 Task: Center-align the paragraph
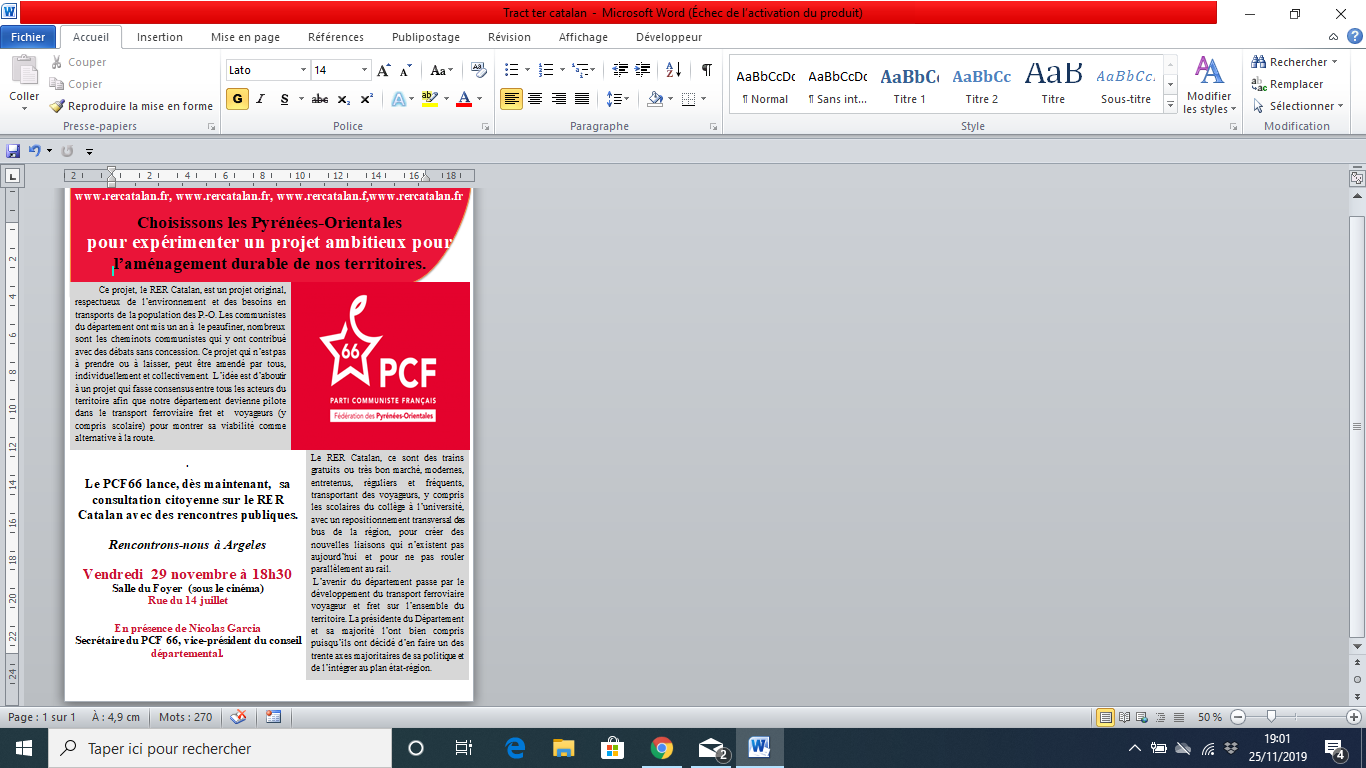[x=535, y=99]
